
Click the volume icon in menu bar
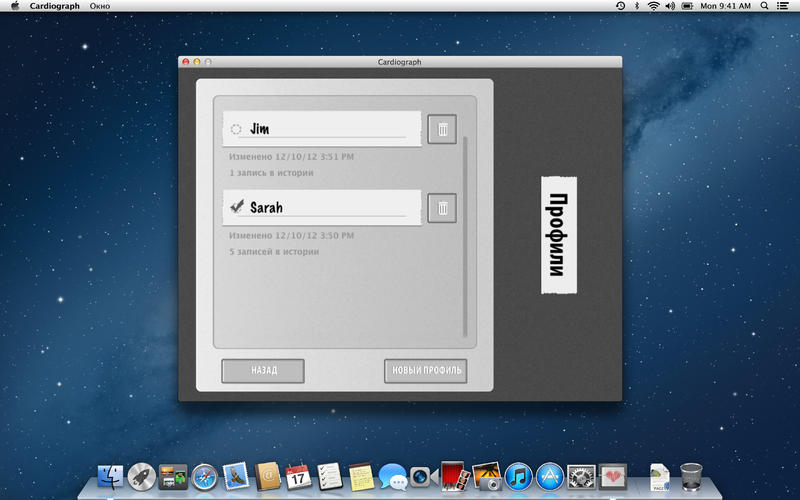coord(670,6)
